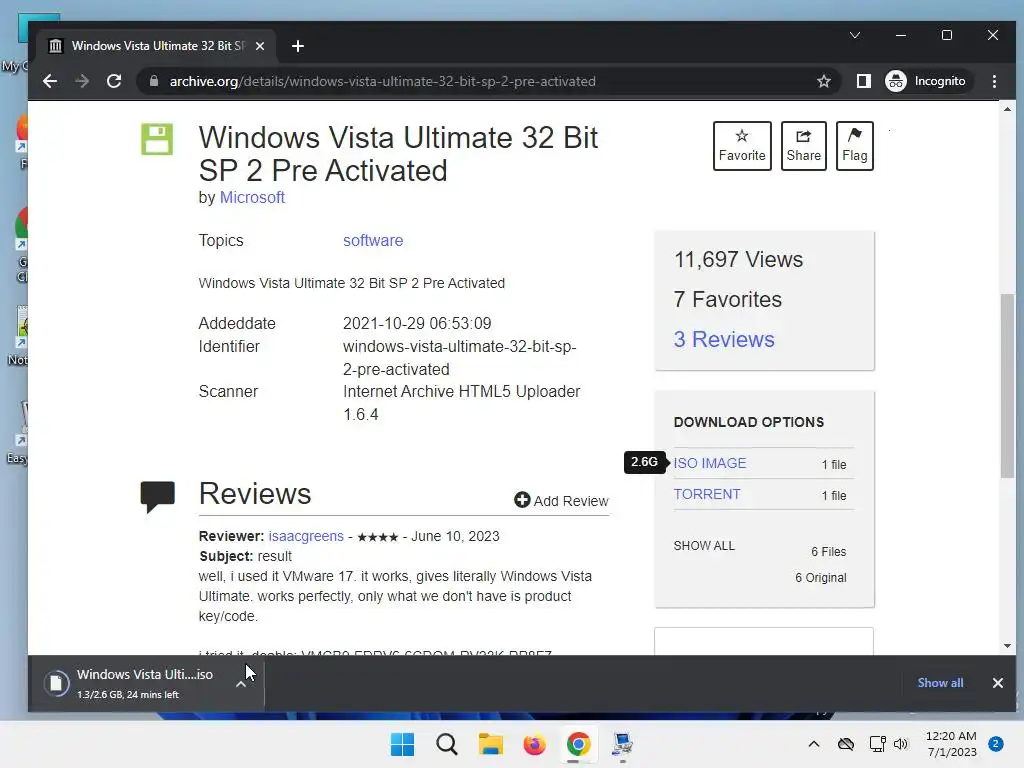Show hidden tray icons chevron
Viewport: 1024px width, 768px height.
pos(814,744)
